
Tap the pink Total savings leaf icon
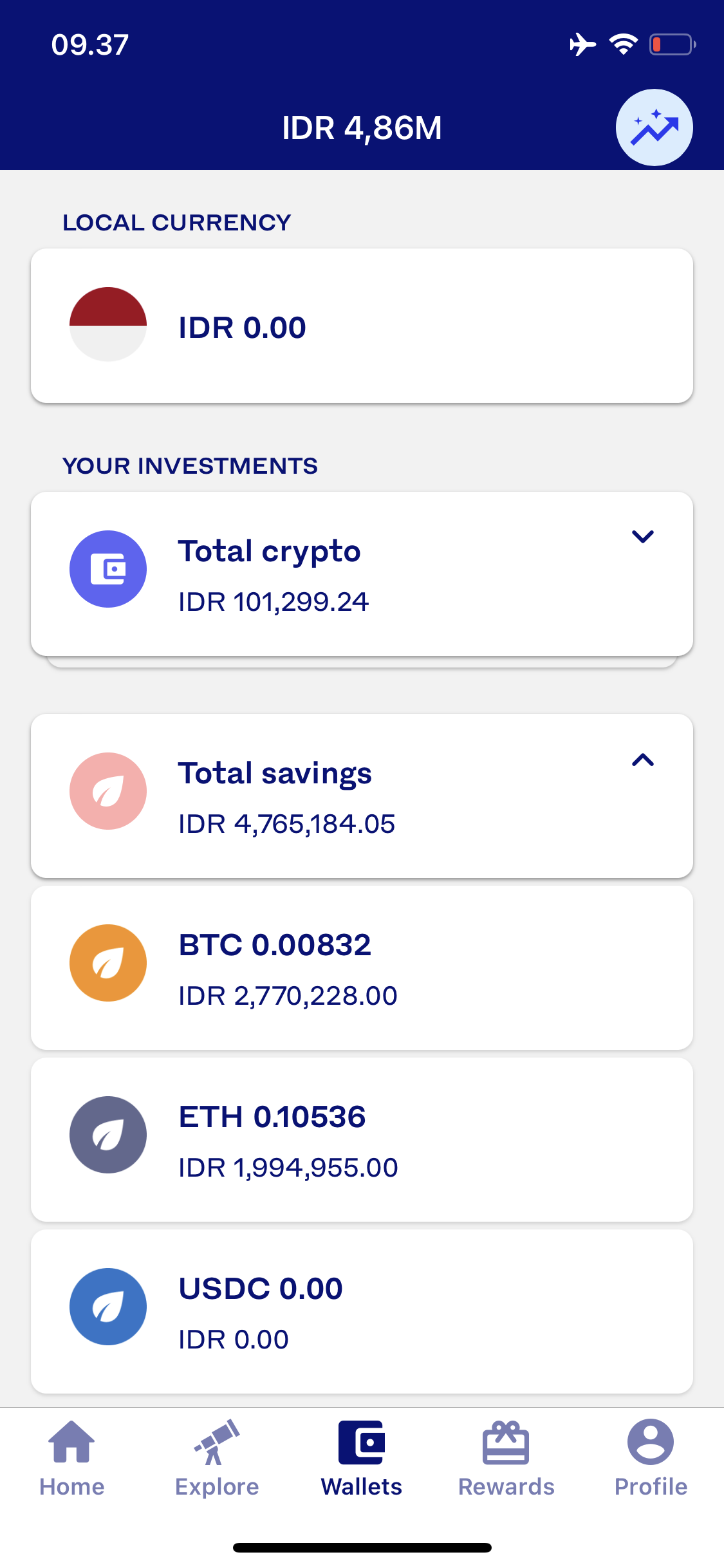tap(108, 791)
